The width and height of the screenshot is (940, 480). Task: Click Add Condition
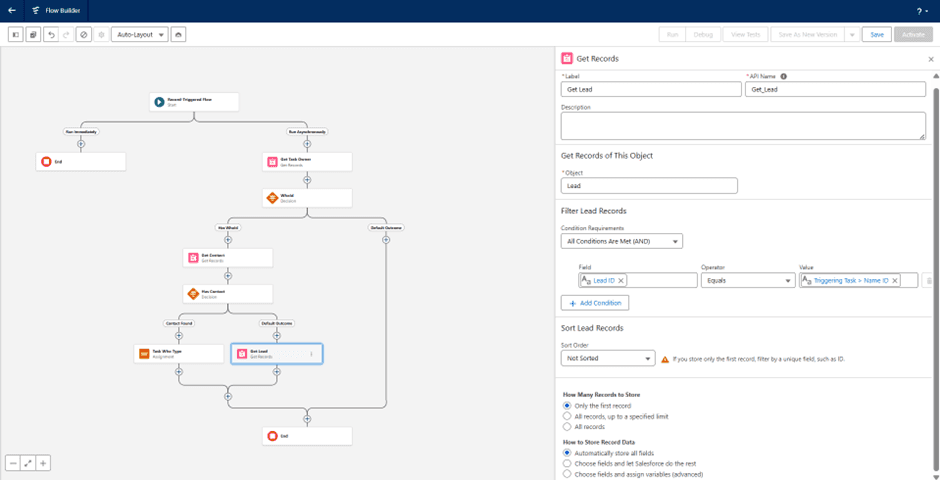coord(595,303)
